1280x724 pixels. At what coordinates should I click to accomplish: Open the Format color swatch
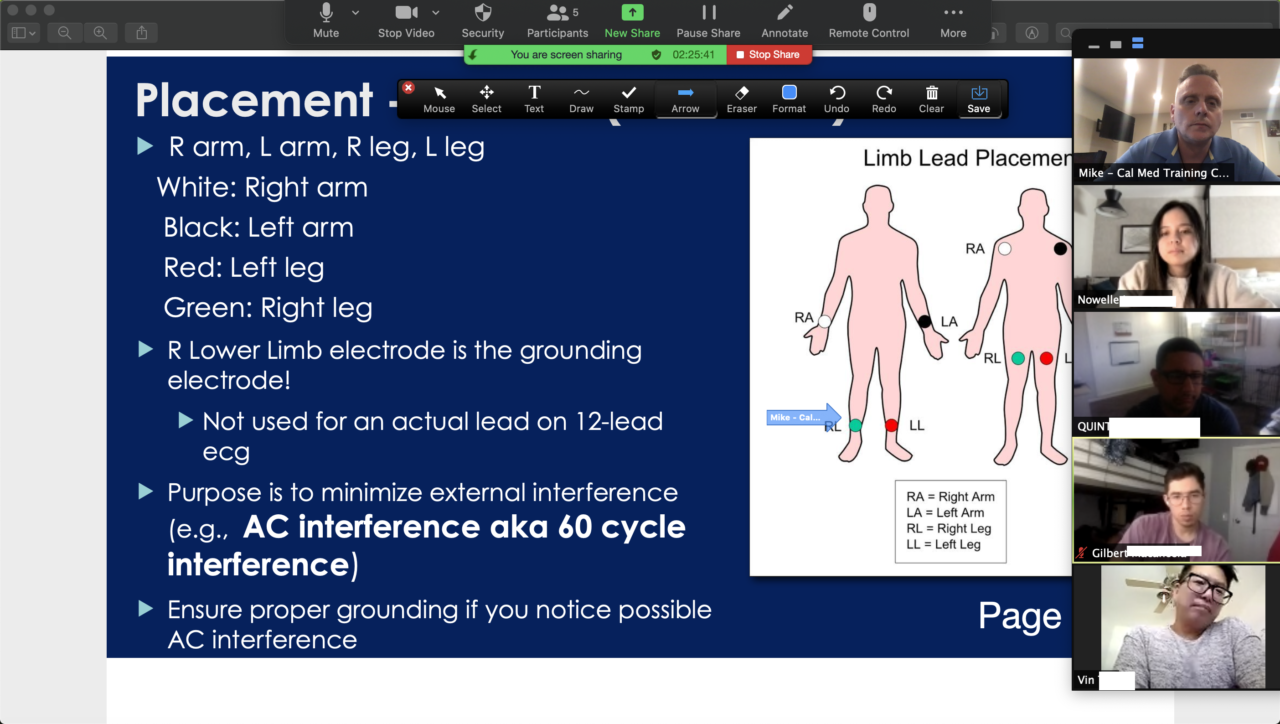789,99
